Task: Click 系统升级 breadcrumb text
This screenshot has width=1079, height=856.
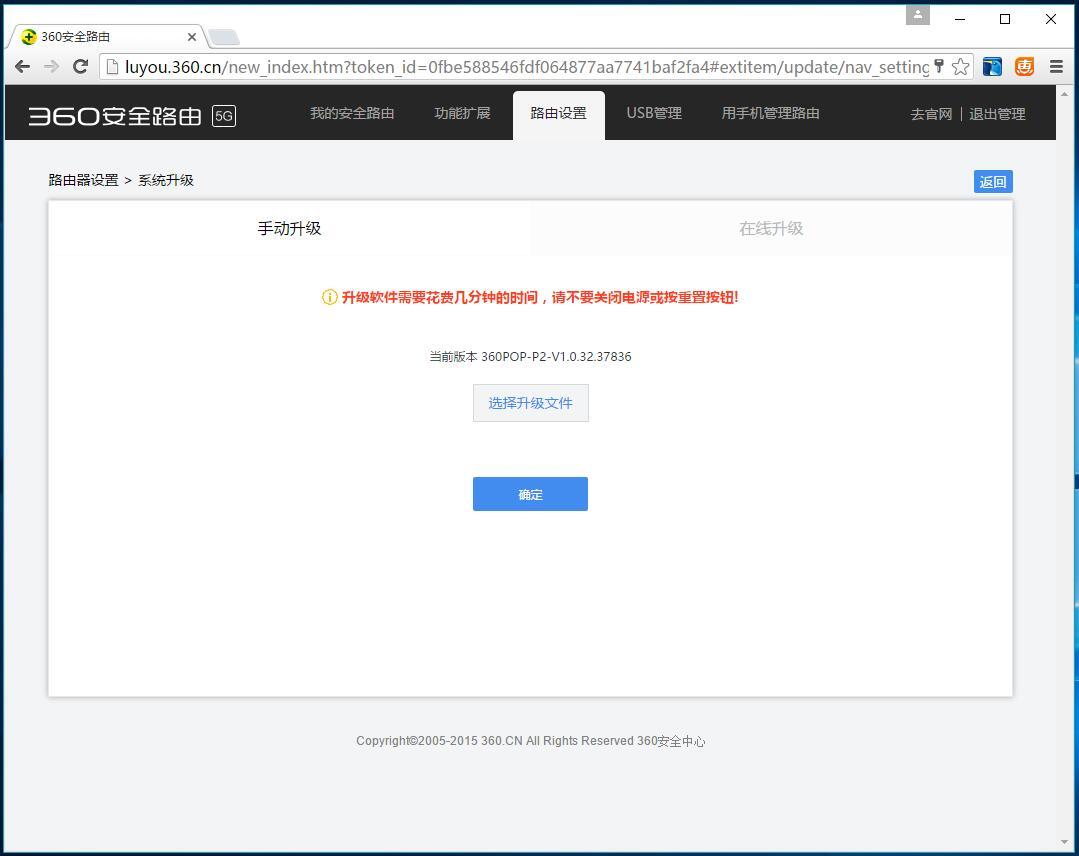Action: click(166, 180)
